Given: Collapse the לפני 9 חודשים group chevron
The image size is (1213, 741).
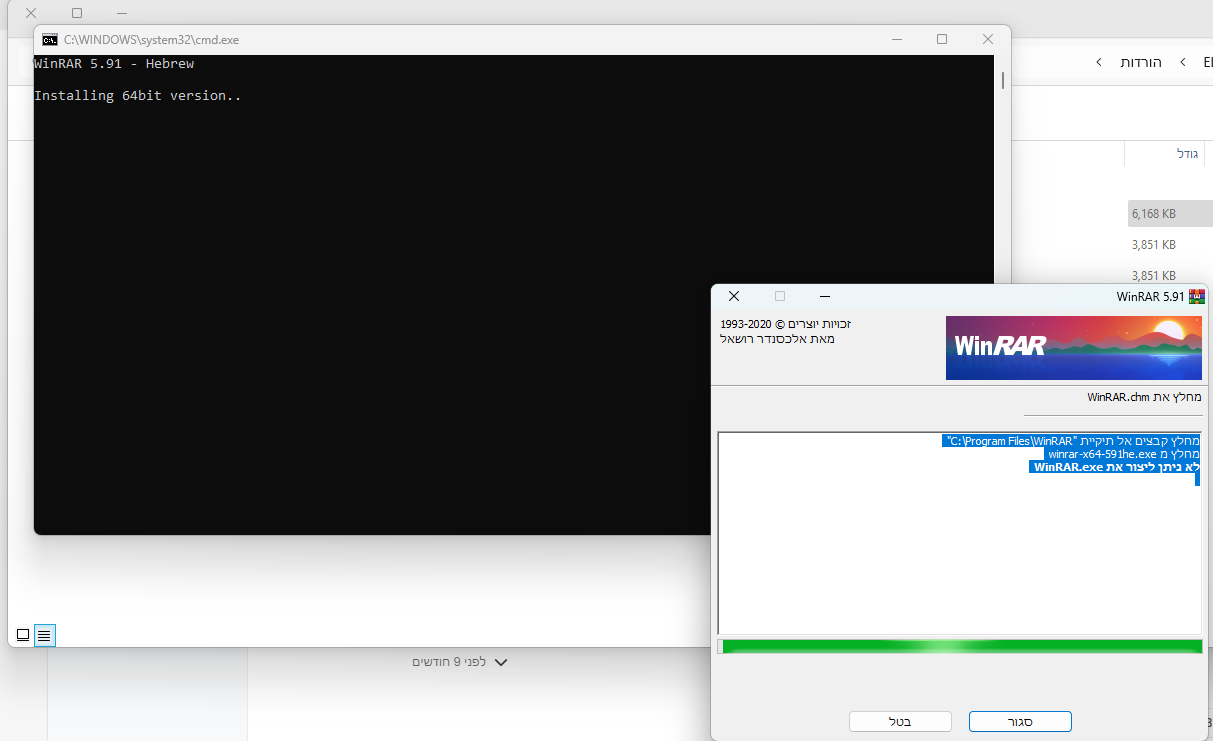Looking at the screenshot, I should pyautogui.click(x=501, y=662).
